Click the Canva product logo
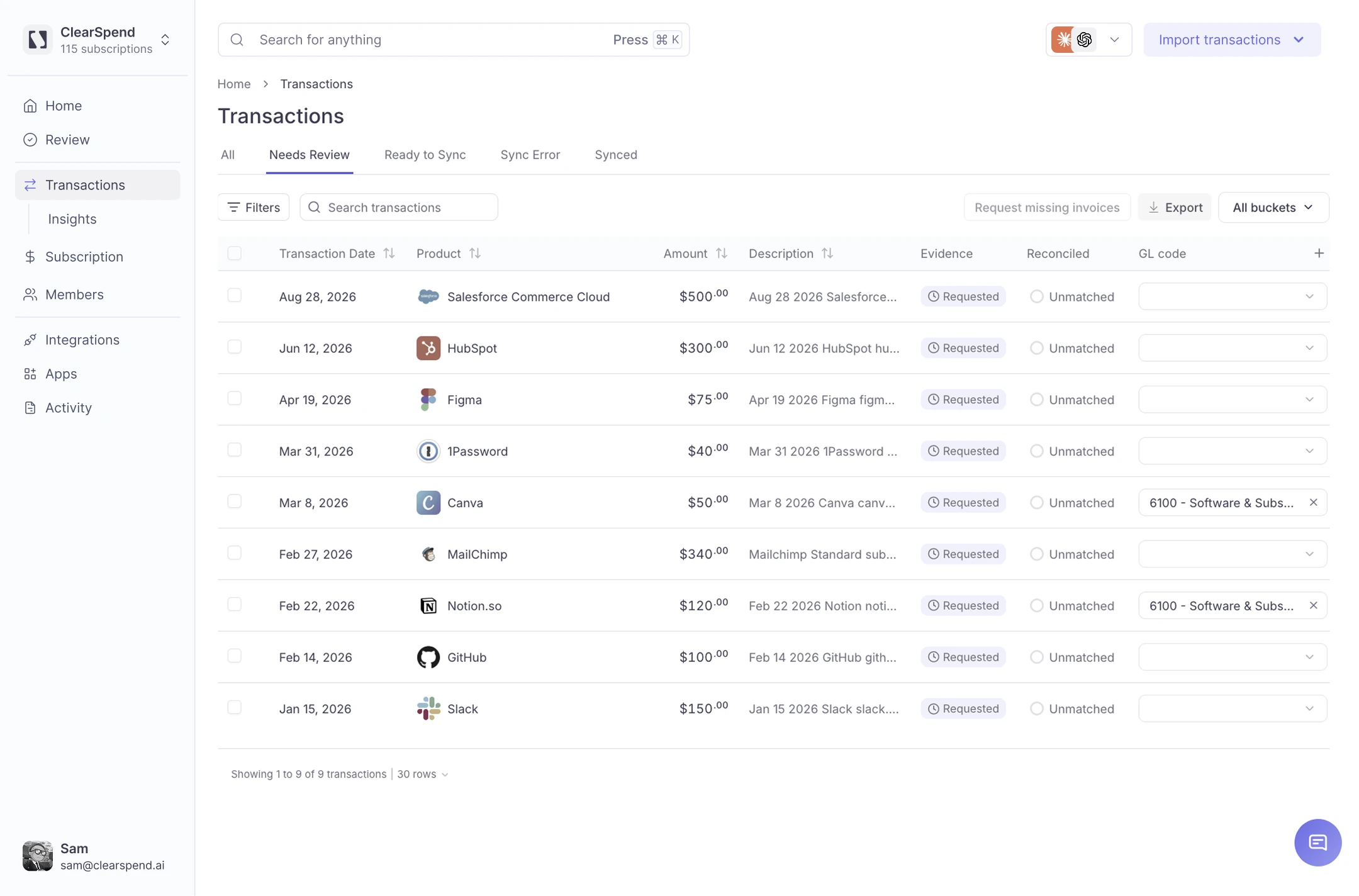1359x896 pixels. point(428,503)
